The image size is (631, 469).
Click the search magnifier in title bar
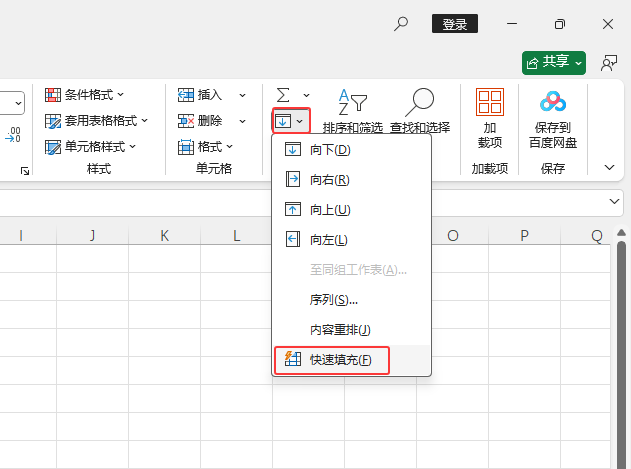402,24
